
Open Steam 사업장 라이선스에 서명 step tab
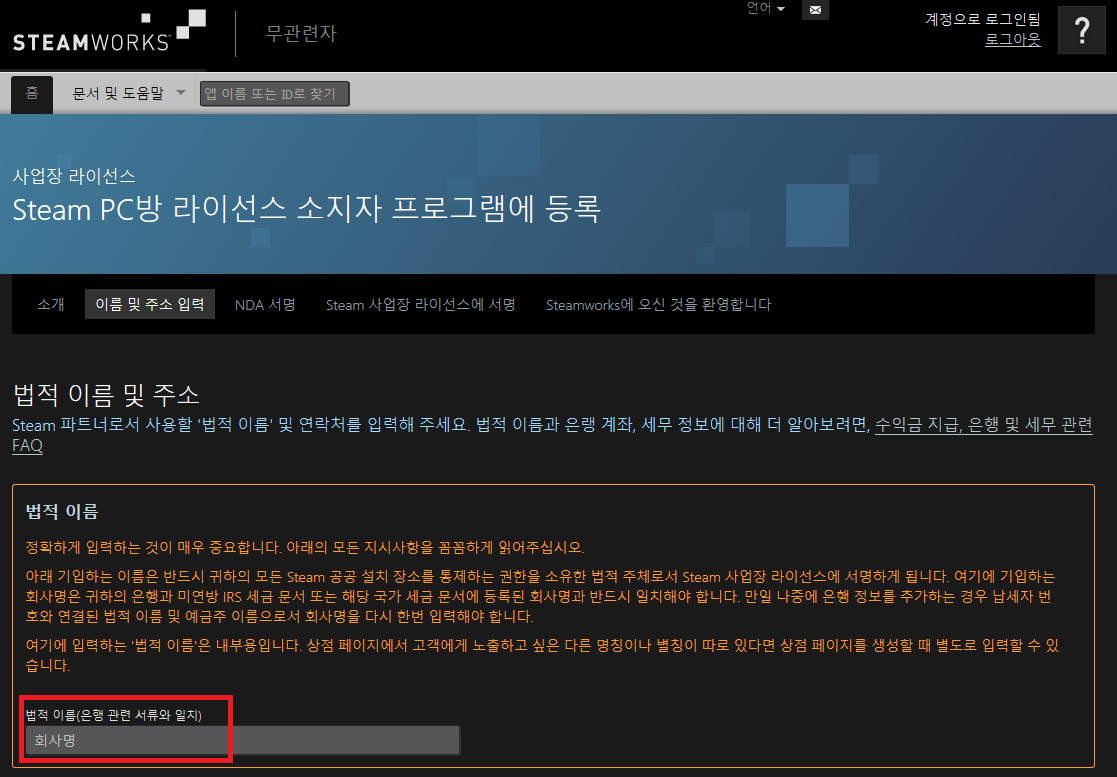[420, 304]
